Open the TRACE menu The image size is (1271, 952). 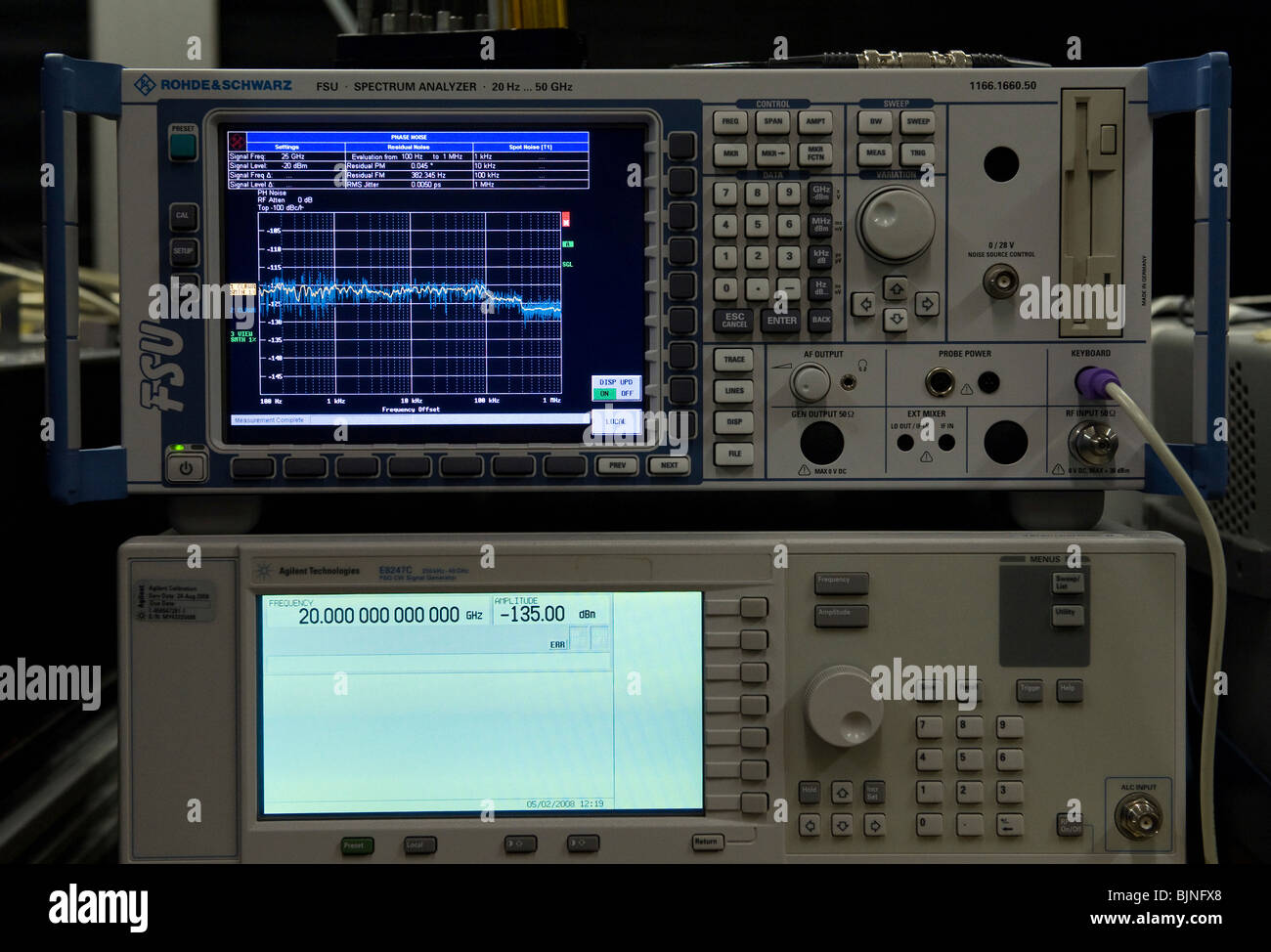[x=733, y=360]
